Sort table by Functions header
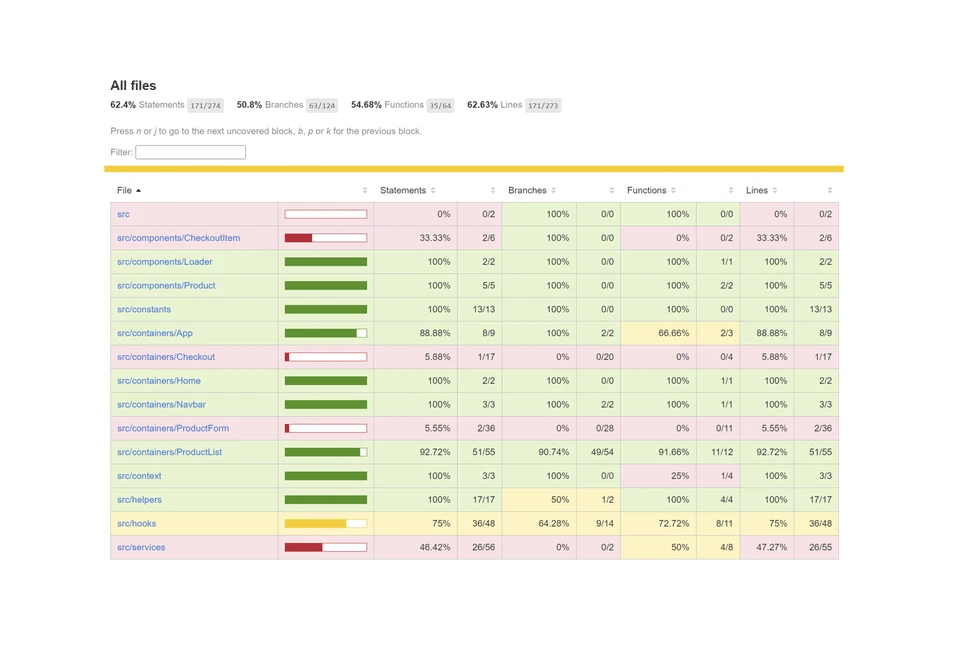 coord(646,191)
